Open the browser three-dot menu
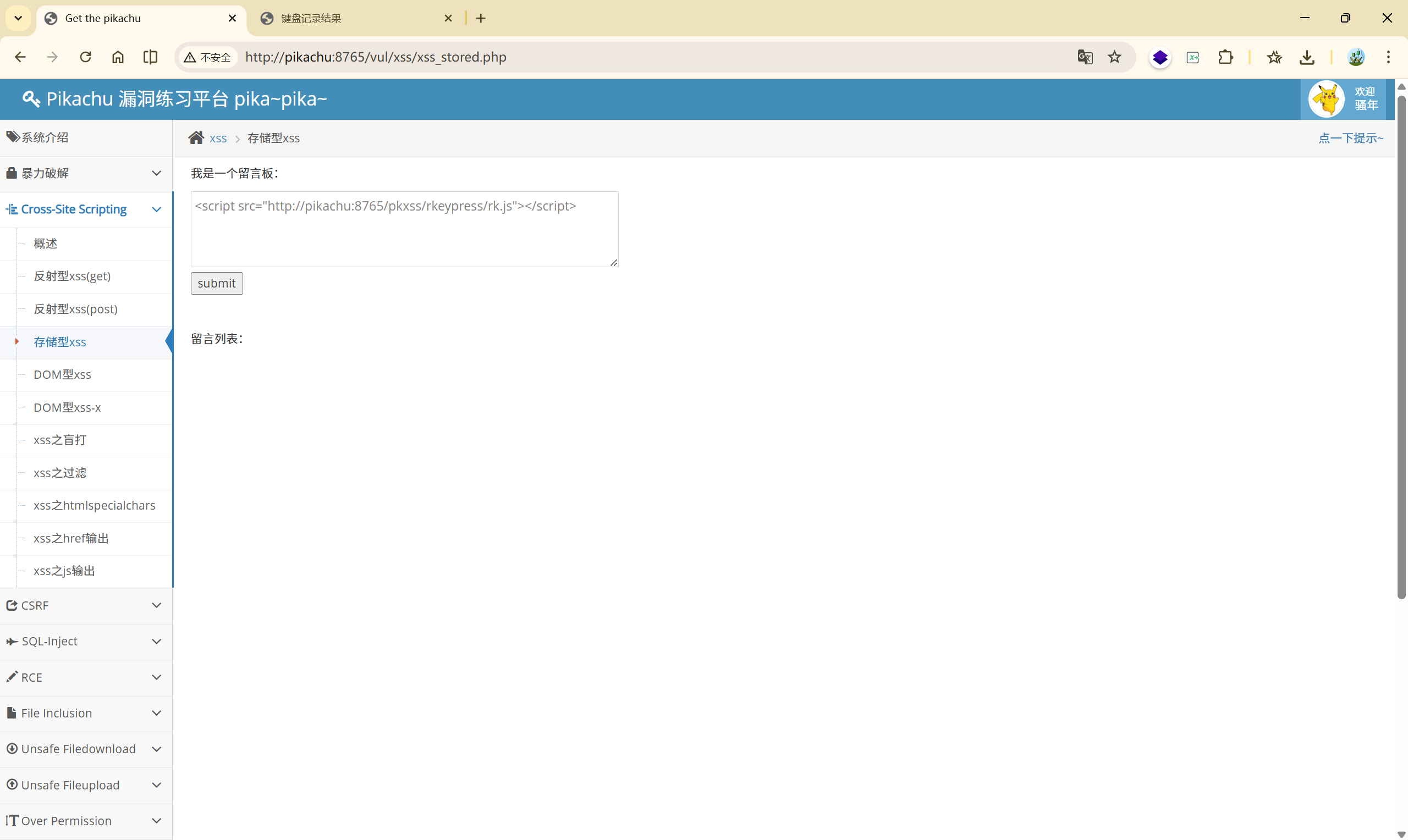 click(x=1388, y=57)
